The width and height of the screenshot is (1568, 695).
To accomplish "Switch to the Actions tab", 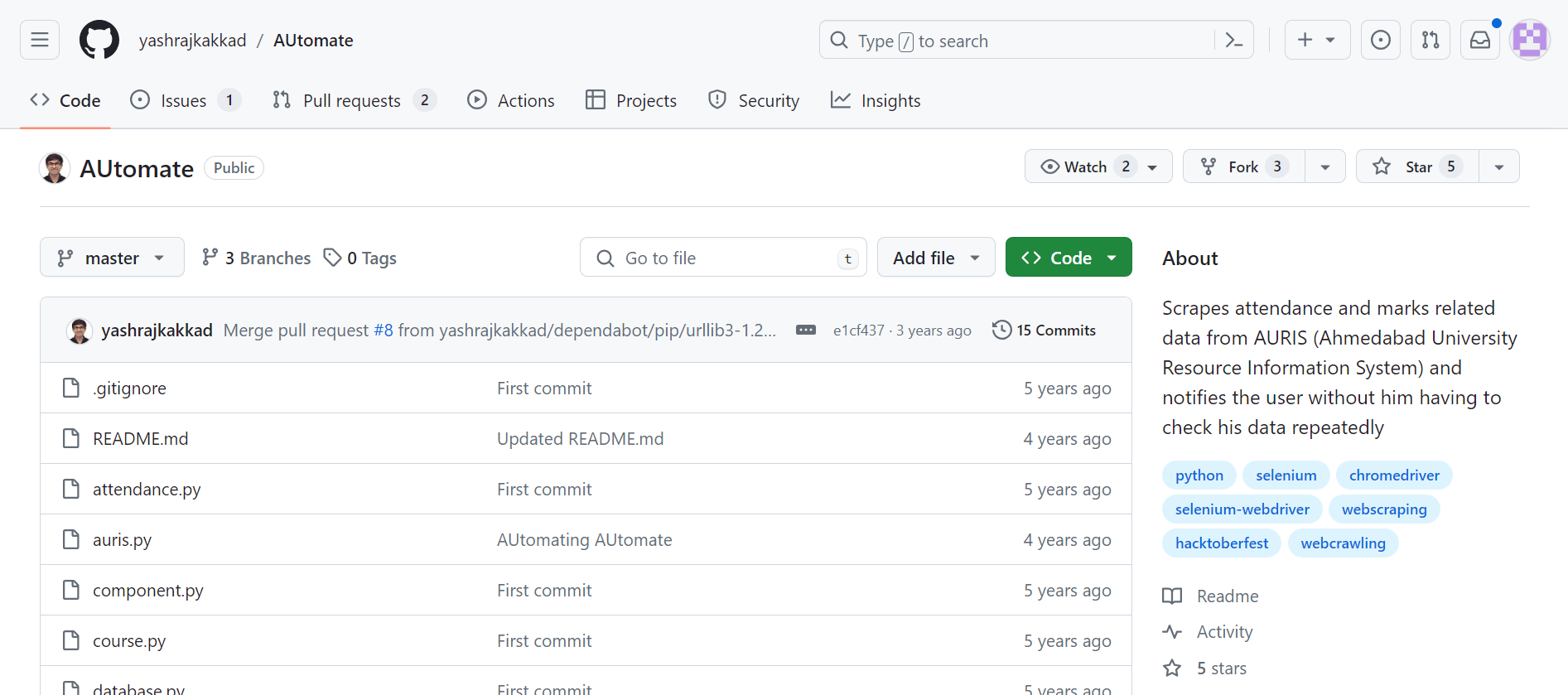I will pyautogui.click(x=511, y=100).
